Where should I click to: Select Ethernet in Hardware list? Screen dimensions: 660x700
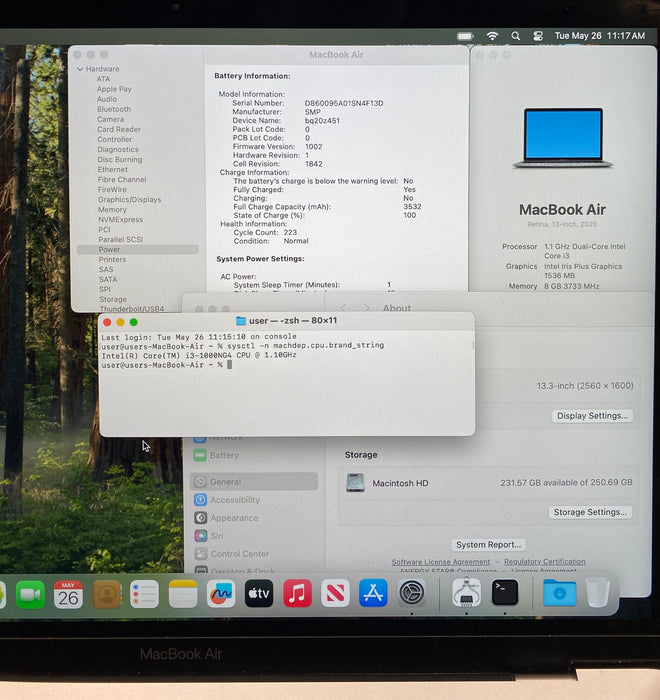click(x=113, y=170)
